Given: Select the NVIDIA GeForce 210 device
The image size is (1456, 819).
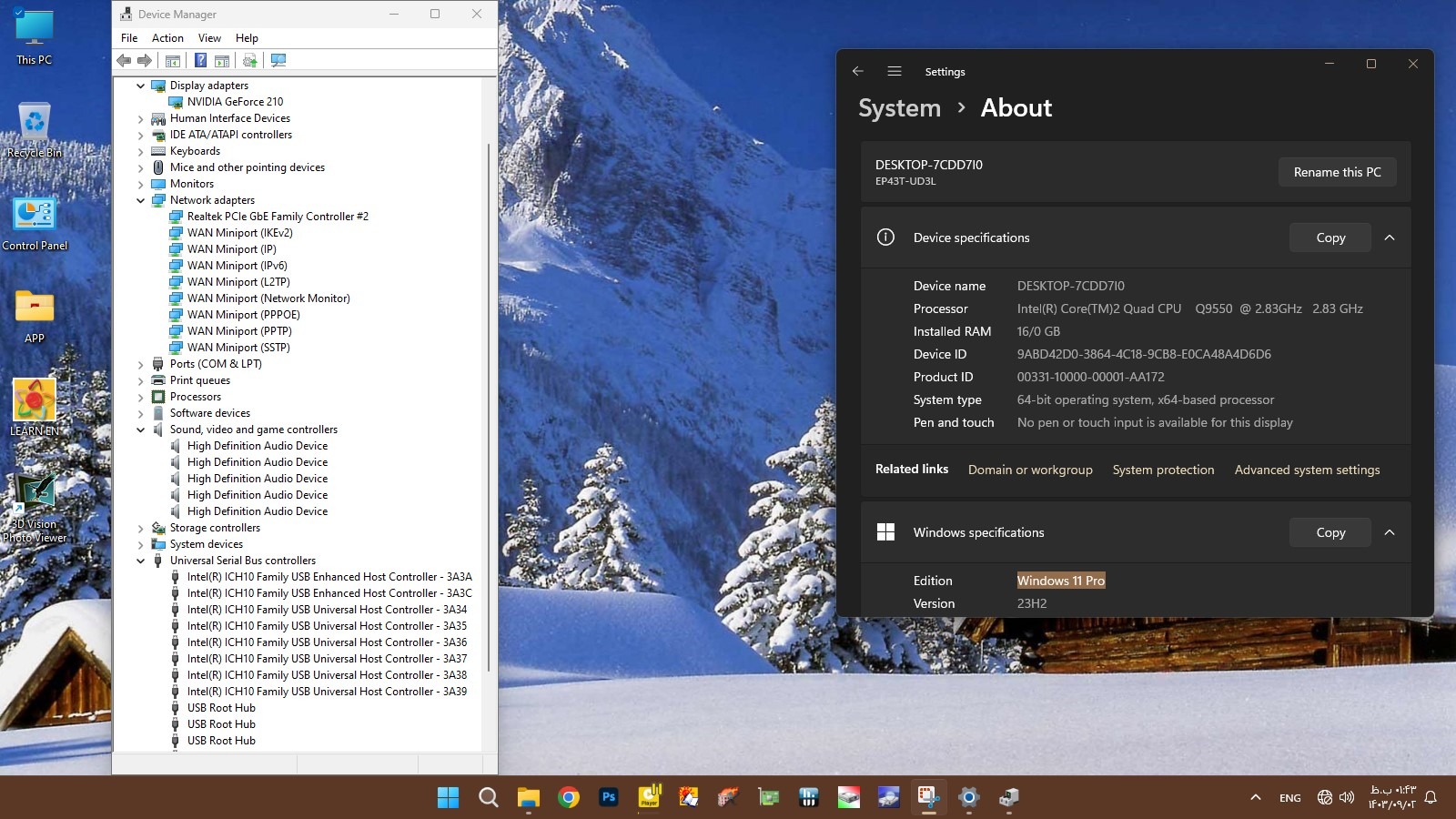Looking at the screenshot, I should [235, 102].
